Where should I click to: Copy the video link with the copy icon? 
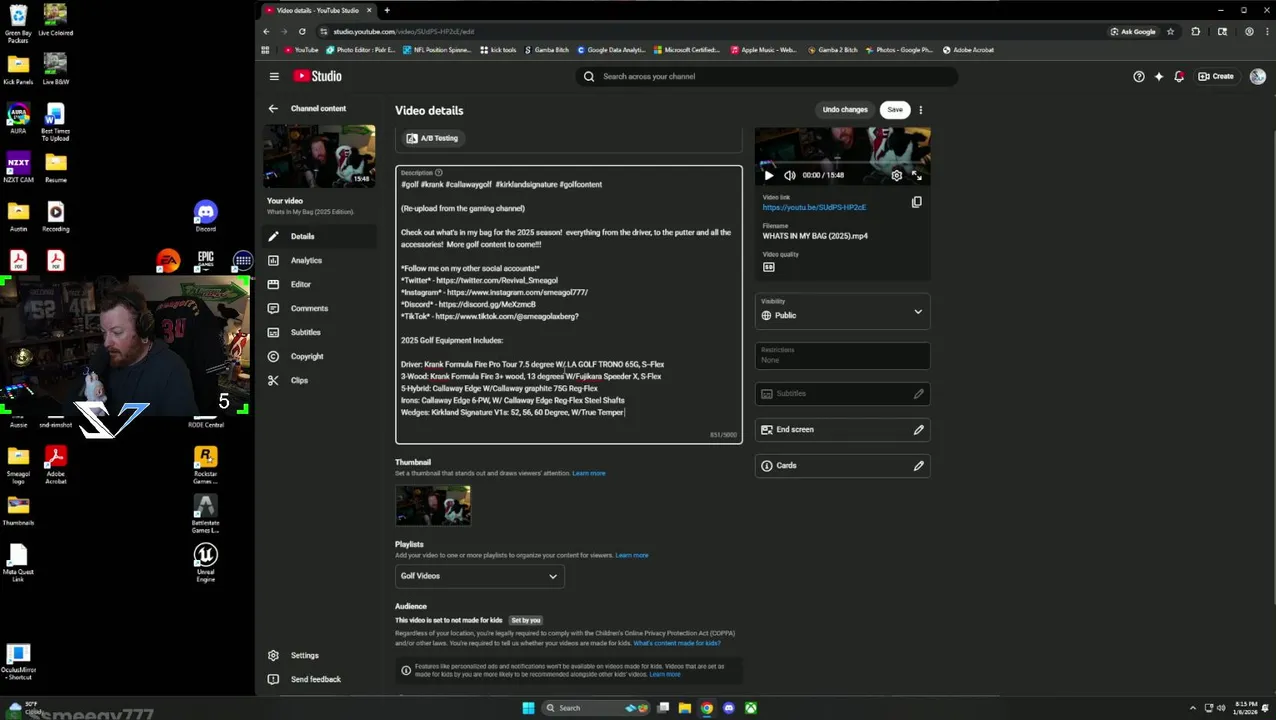click(x=916, y=202)
